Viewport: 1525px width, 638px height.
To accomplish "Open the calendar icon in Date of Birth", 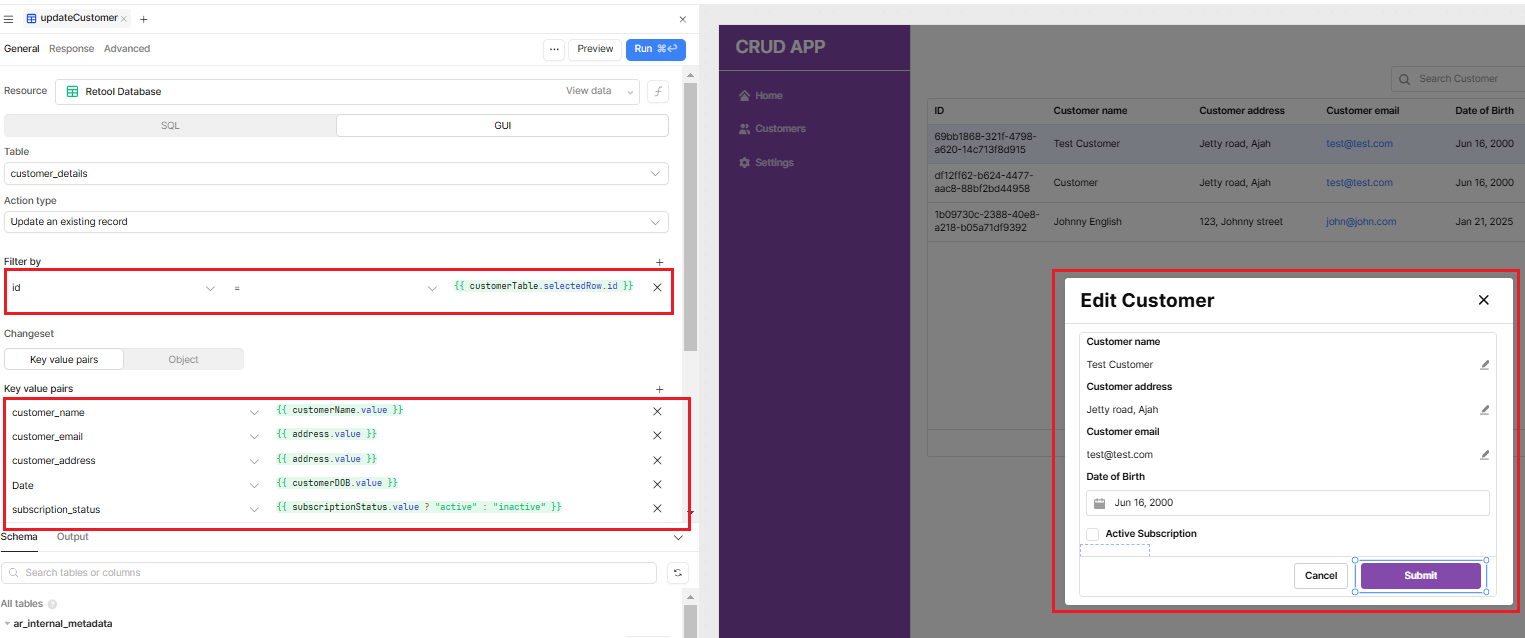I will point(1100,503).
